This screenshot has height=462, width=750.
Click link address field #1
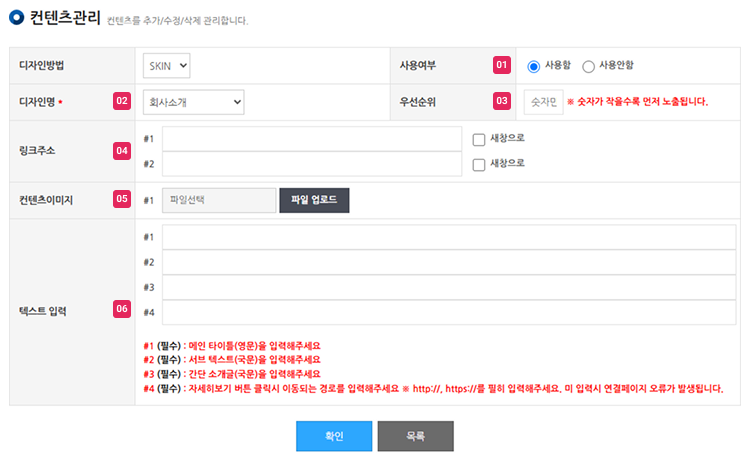click(x=312, y=139)
